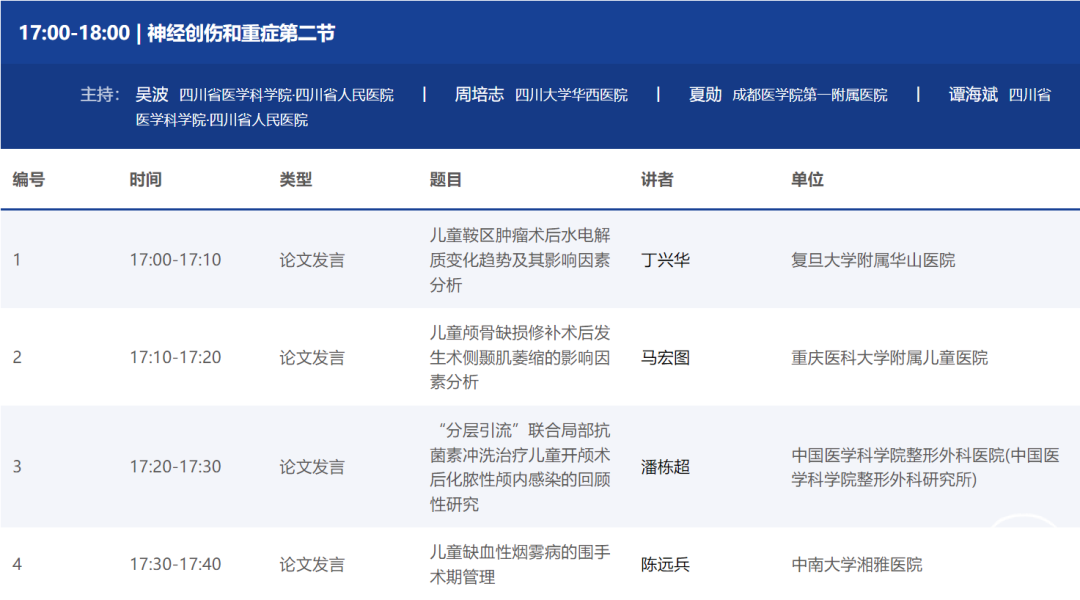
Task: Open the talk on 儿童颅骨缺损修补术
Action: click(519, 357)
